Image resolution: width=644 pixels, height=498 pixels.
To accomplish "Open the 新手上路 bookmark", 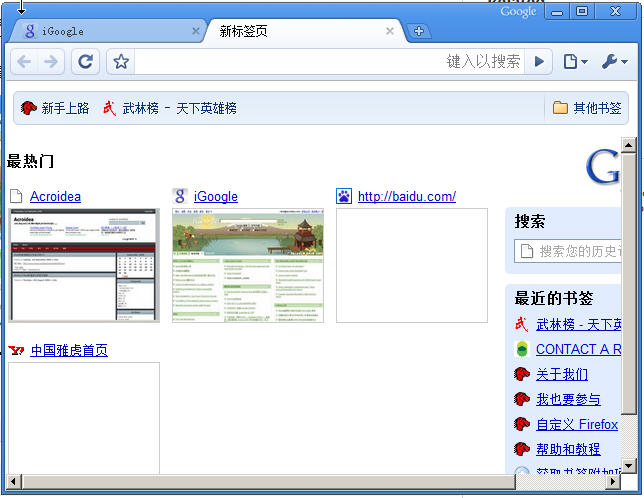I will (x=56, y=108).
